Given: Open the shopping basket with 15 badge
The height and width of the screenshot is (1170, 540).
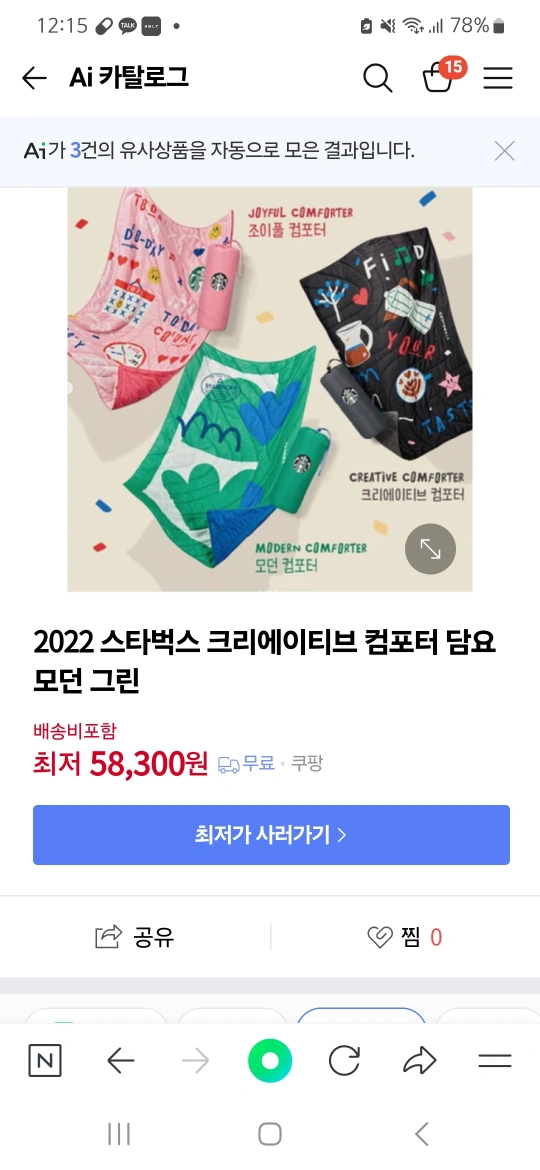Looking at the screenshot, I should click(x=439, y=76).
